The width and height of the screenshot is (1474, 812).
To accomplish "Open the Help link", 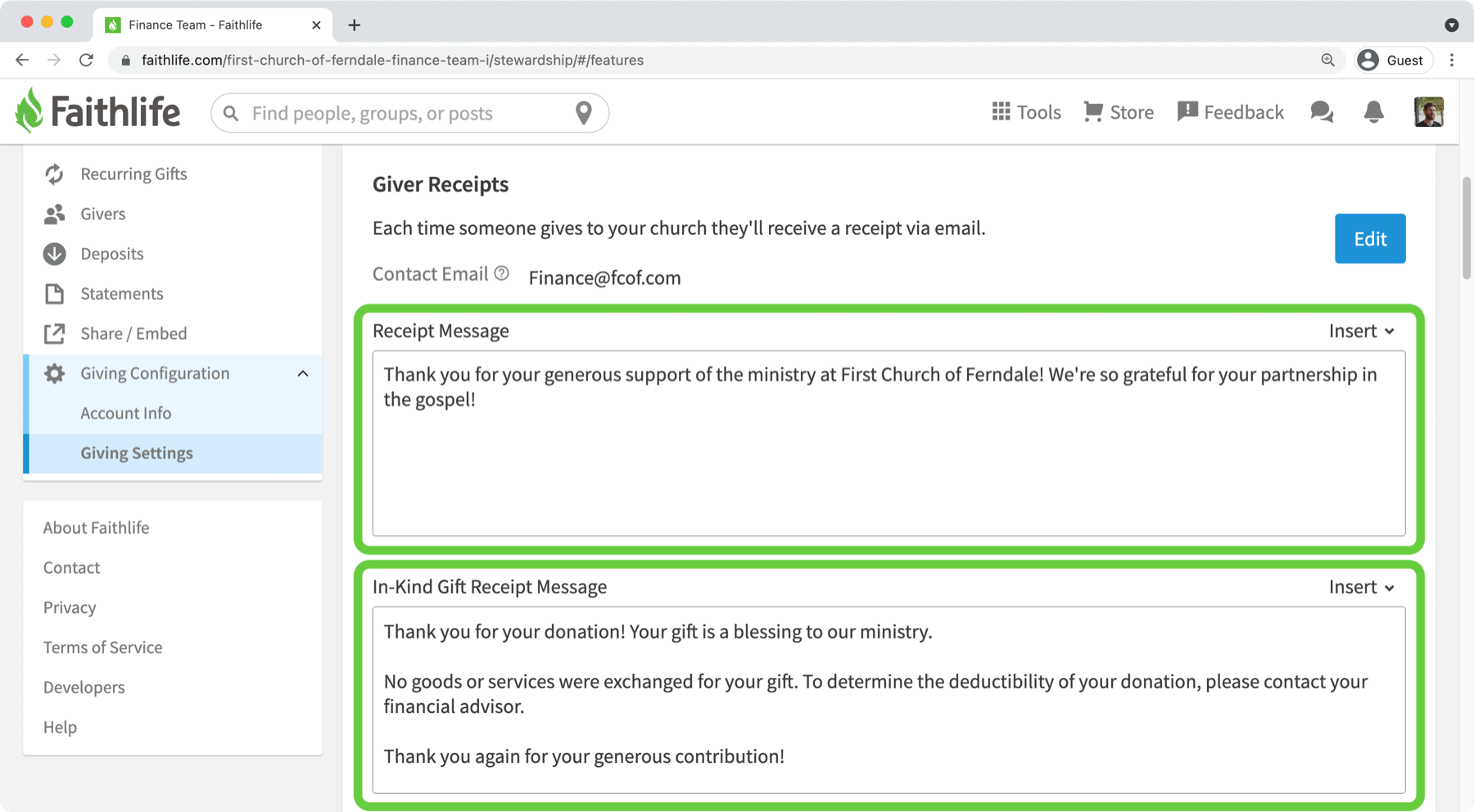I will (x=60, y=727).
